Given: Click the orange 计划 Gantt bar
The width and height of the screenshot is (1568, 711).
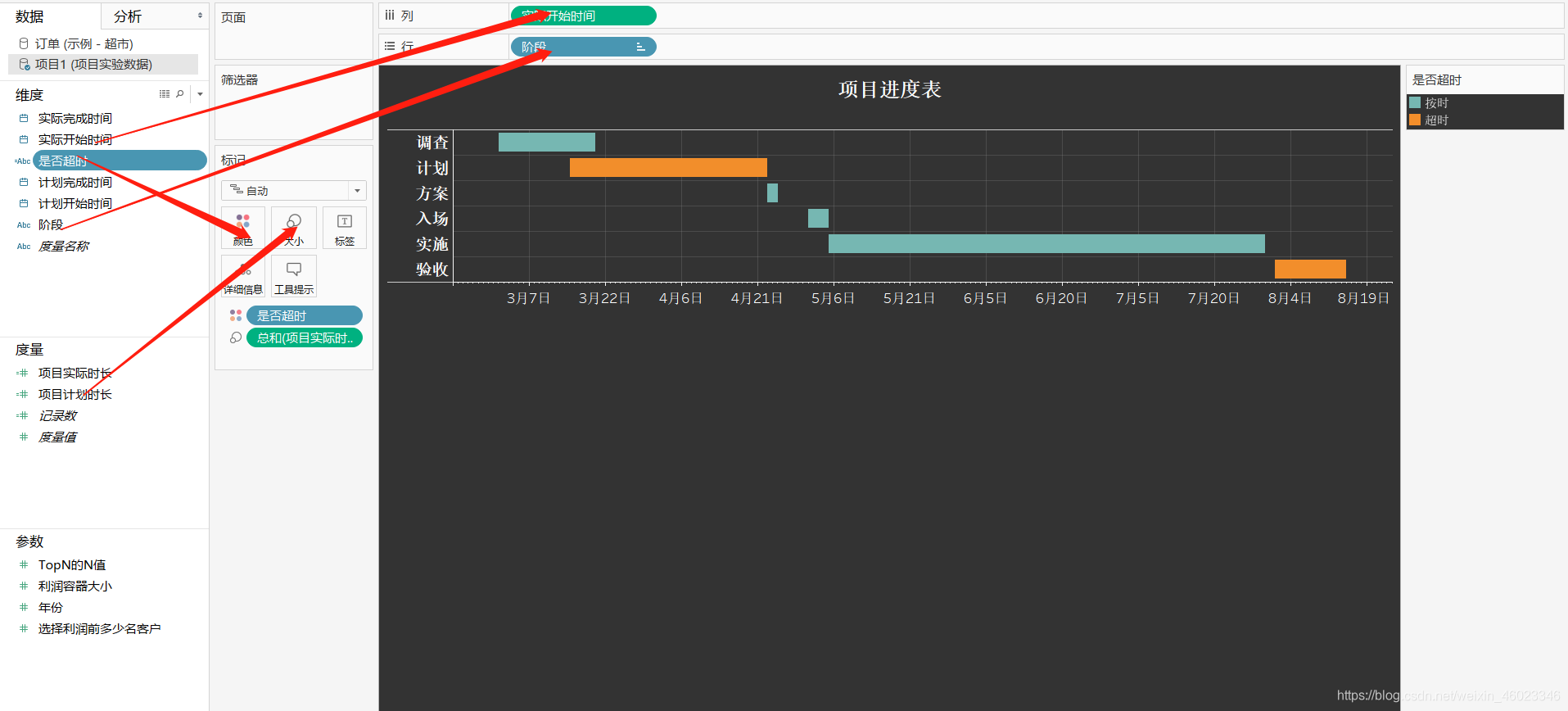Looking at the screenshot, I should pos(668,167).
